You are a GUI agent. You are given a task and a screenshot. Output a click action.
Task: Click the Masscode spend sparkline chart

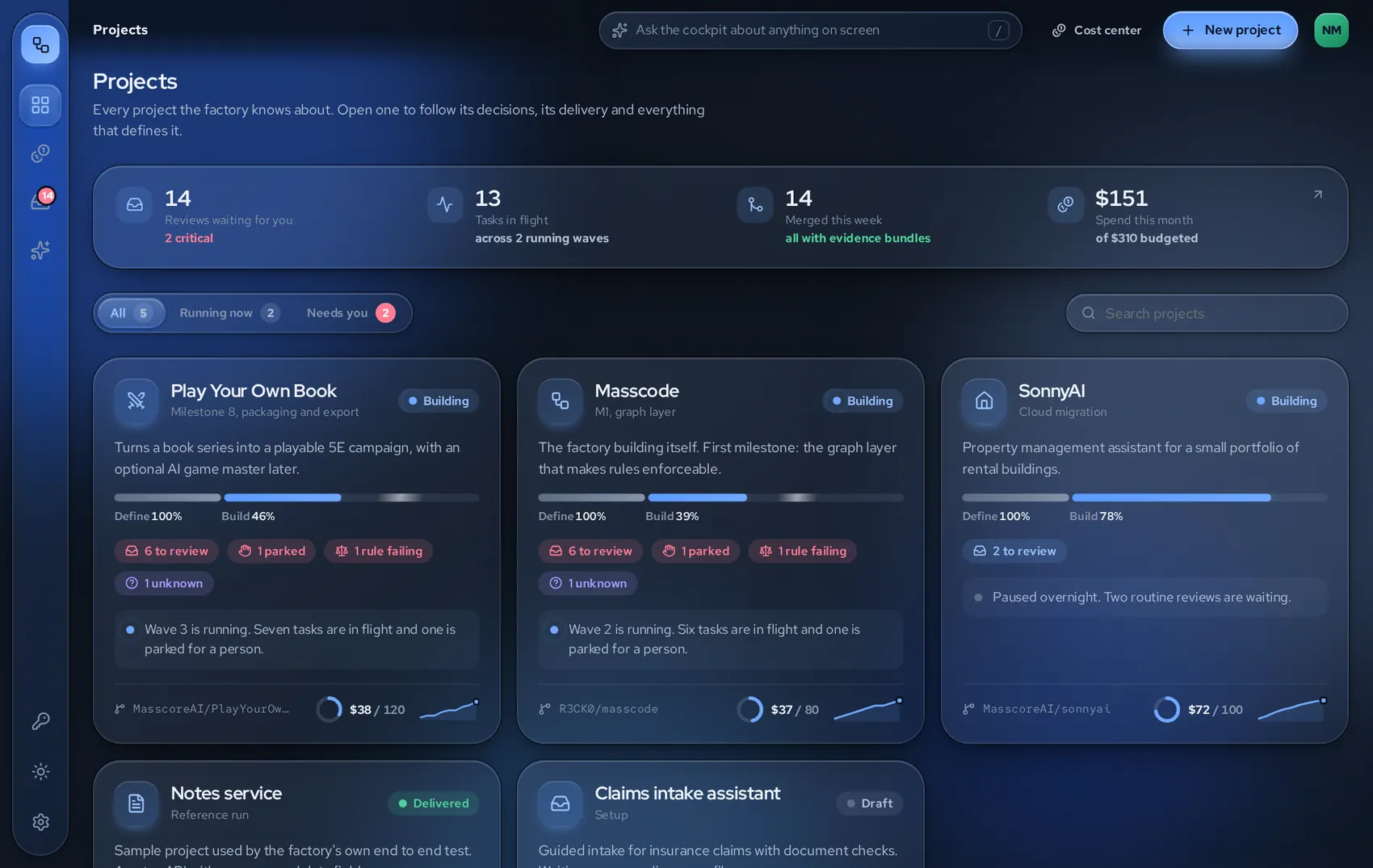pos(868,709)
